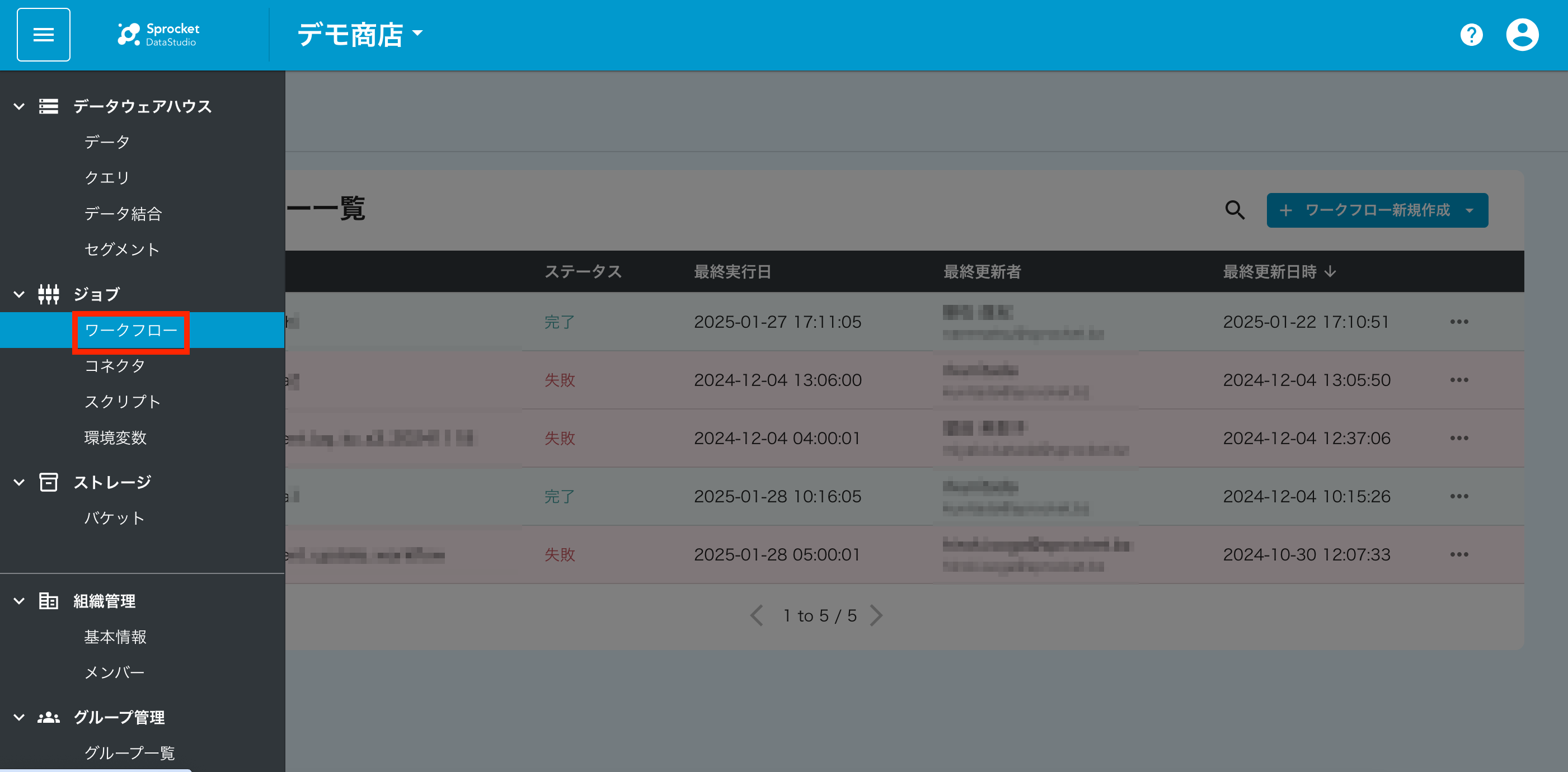This screenshot has width=1568, height=772.
Task: Click update time 2025-01-22 17:10:51
Action: pyautogui.click(x=1306, y=322)
